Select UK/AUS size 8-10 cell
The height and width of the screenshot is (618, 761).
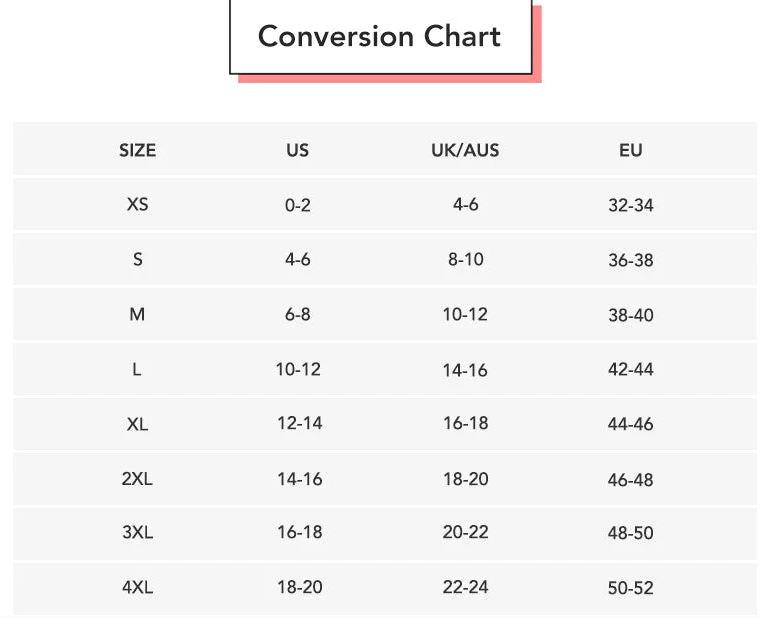(x=465, y=260)
